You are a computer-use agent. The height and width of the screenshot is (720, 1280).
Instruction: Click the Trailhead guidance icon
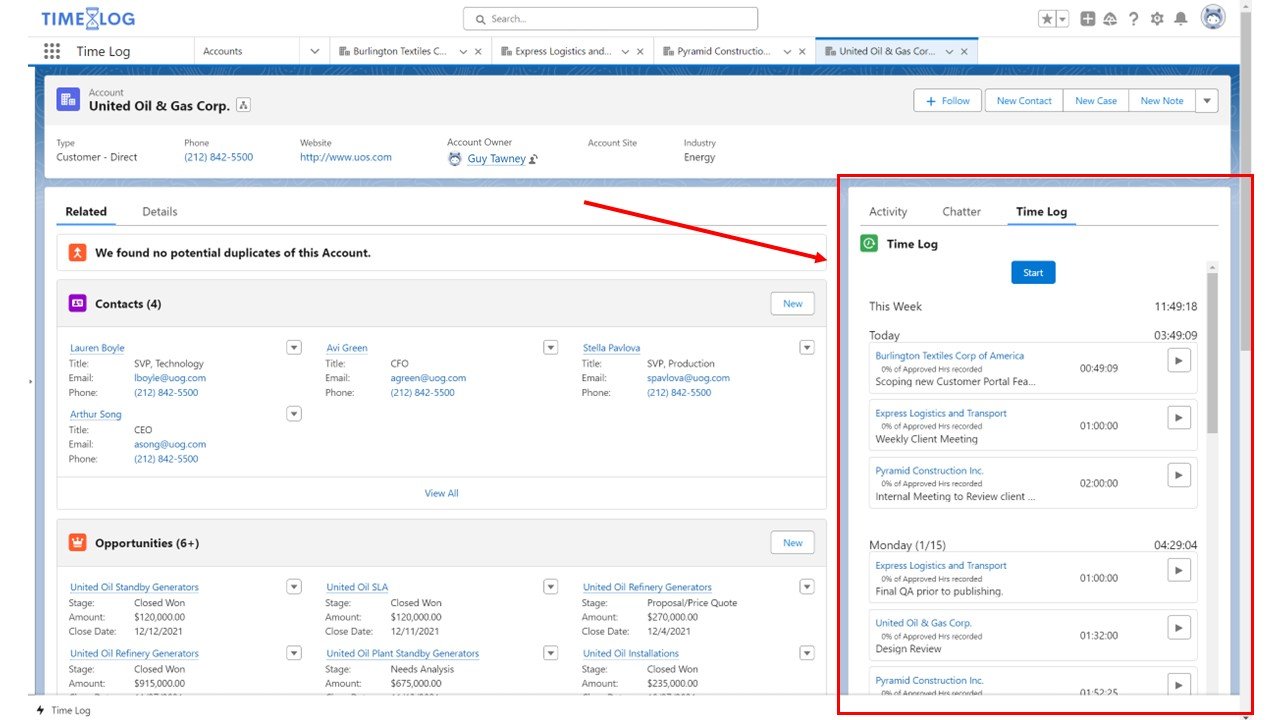1110,19
